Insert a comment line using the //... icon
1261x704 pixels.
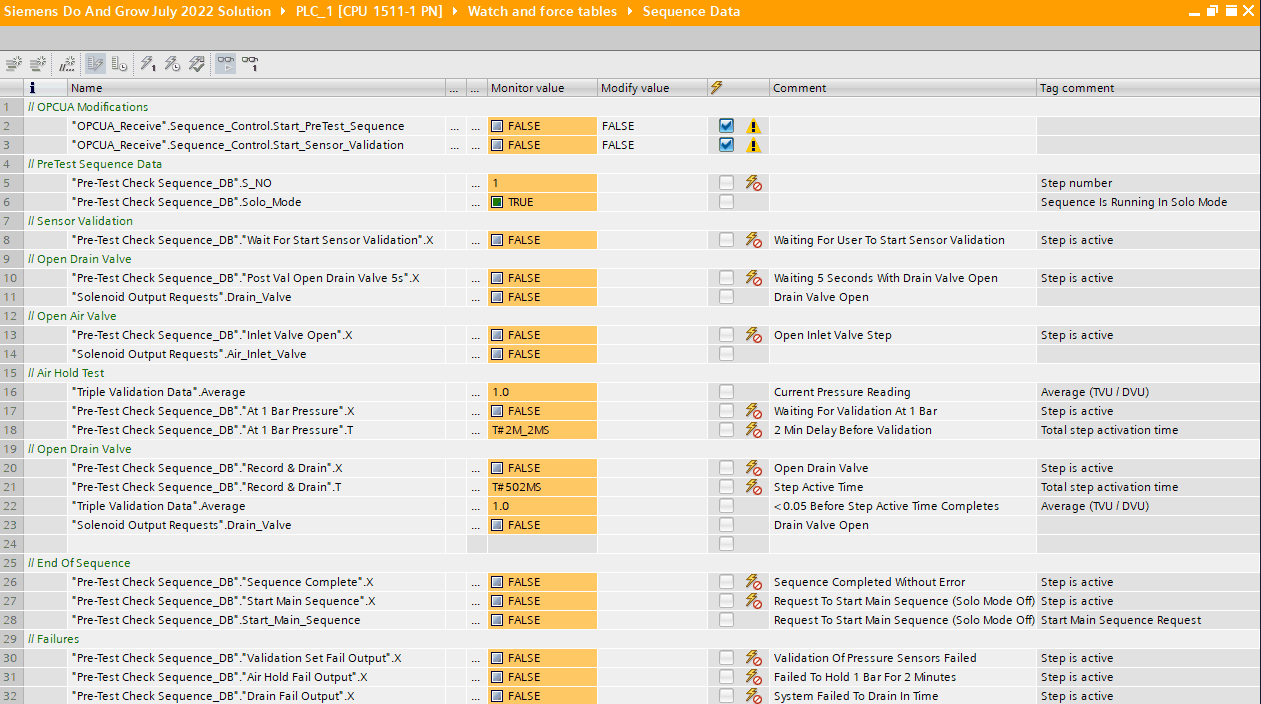(66, 63)
